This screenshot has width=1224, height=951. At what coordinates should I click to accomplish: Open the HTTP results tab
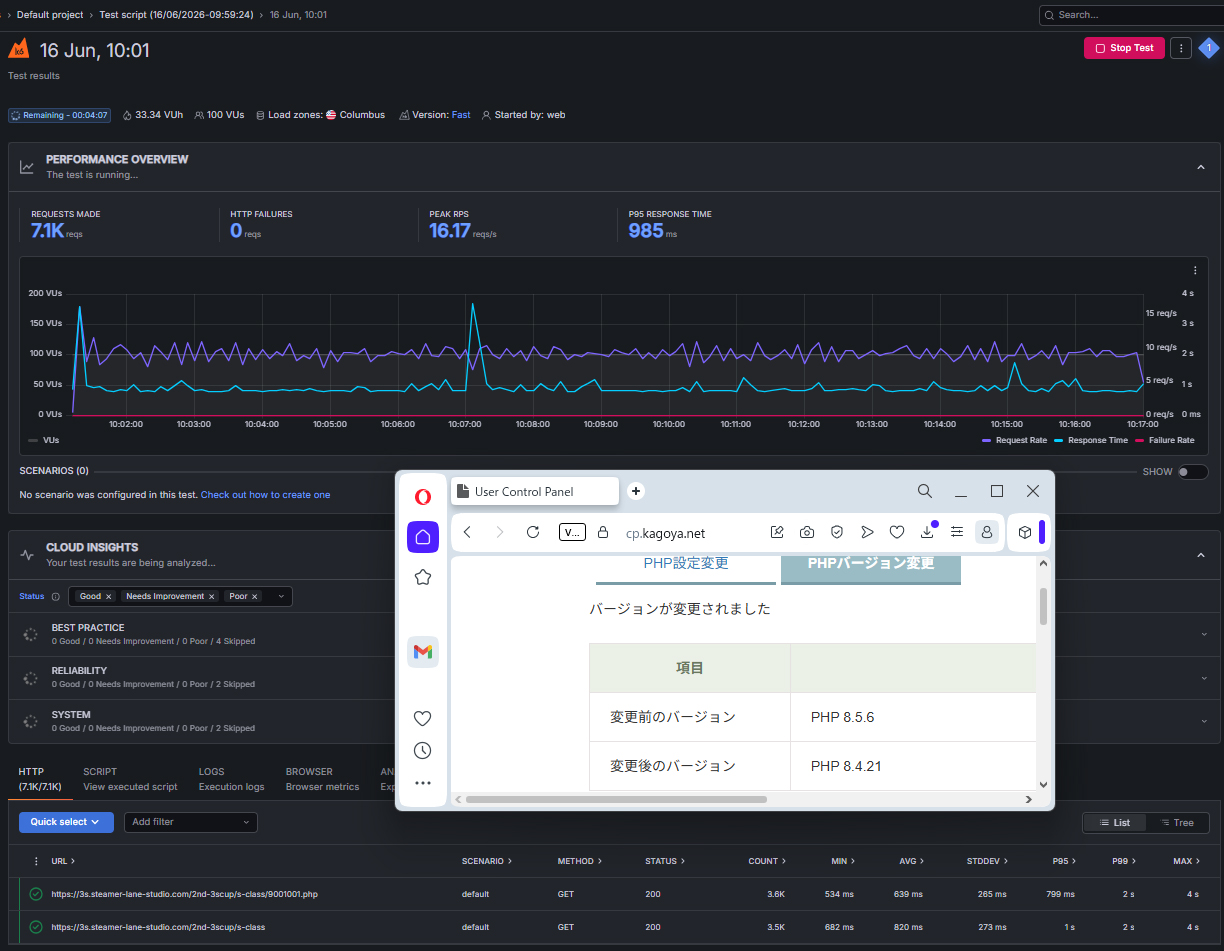[x=40, y=779]
